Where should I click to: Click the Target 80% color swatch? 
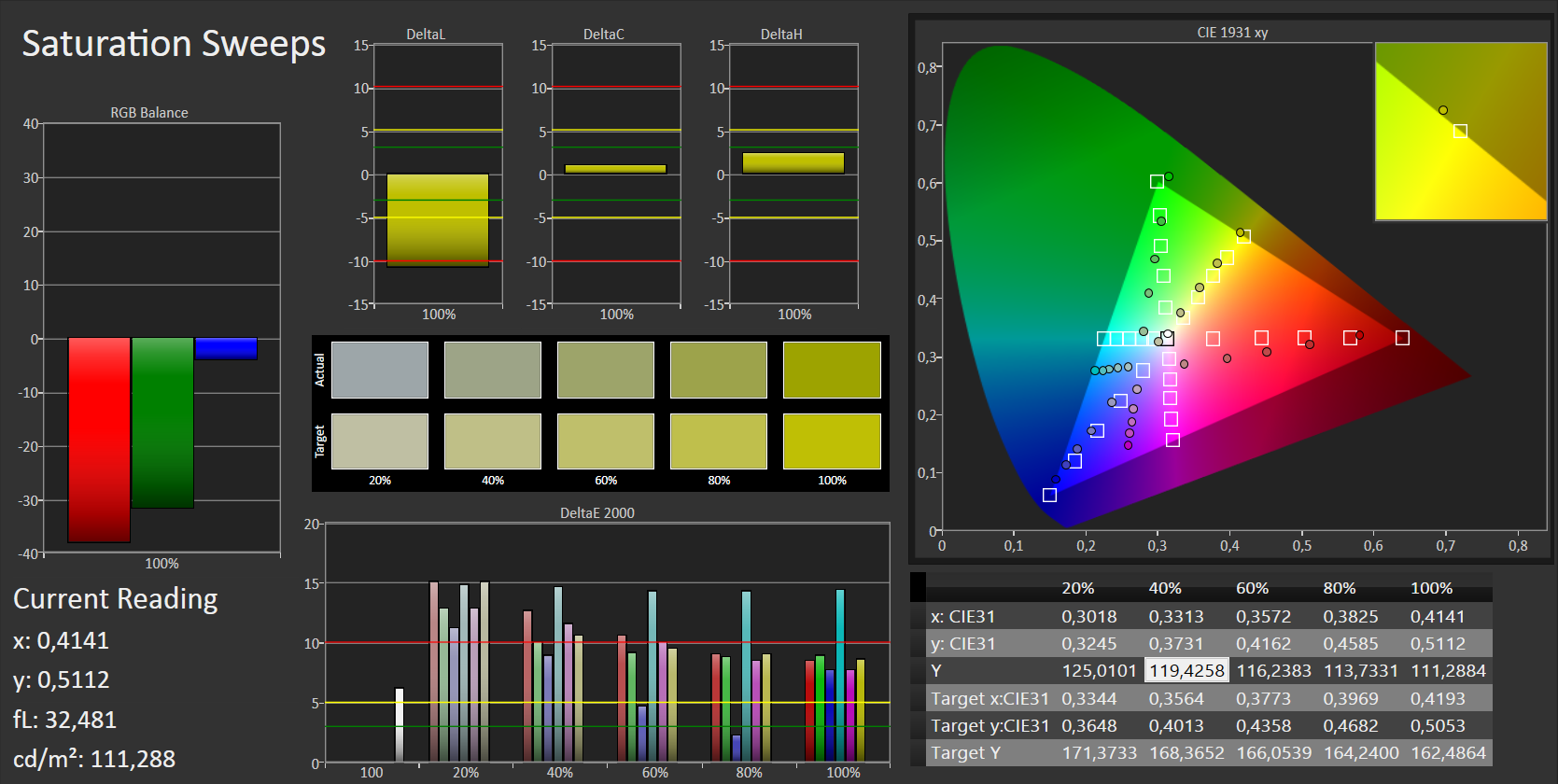point(719,441)
